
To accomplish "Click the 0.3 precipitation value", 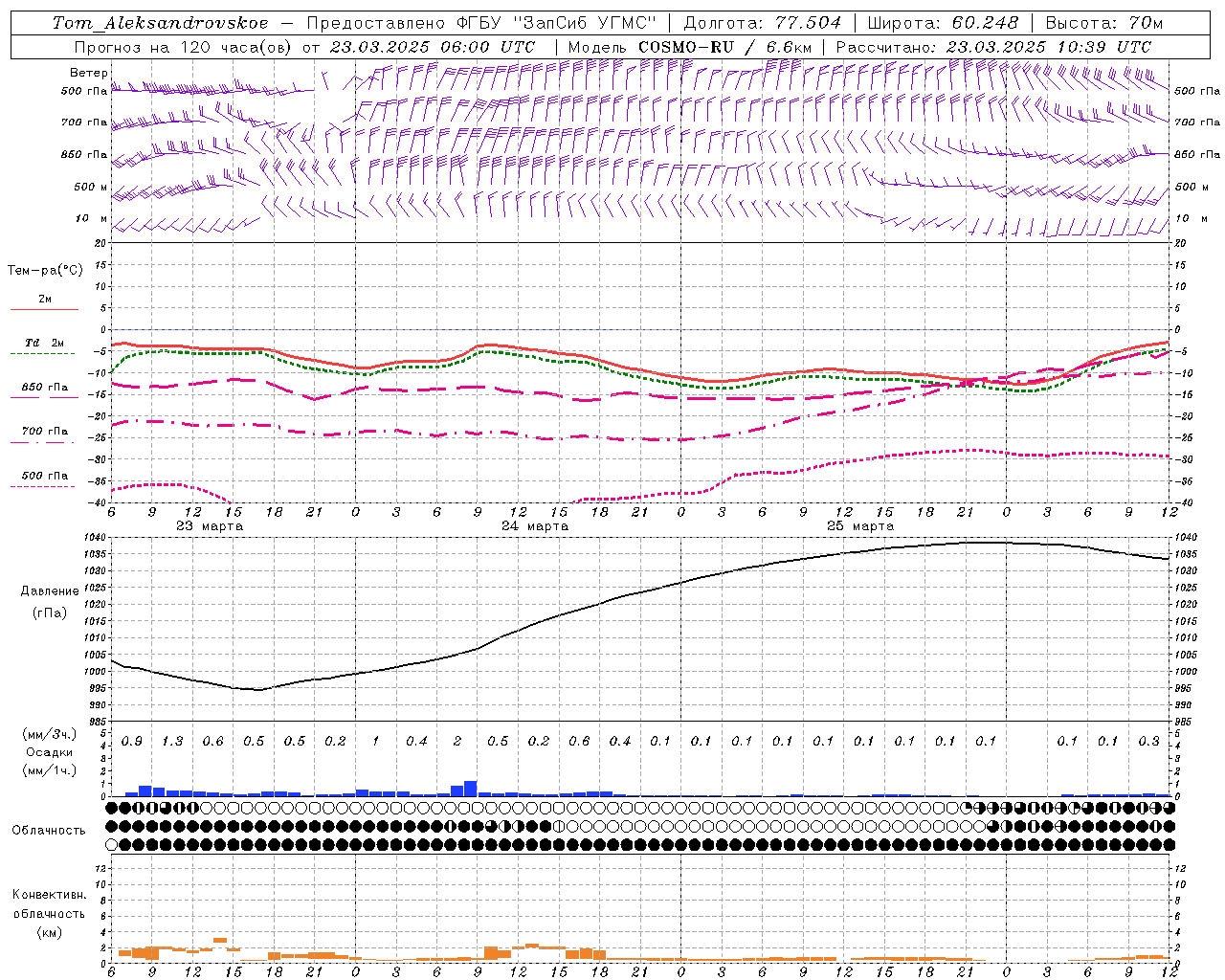I will point(1149,742).
